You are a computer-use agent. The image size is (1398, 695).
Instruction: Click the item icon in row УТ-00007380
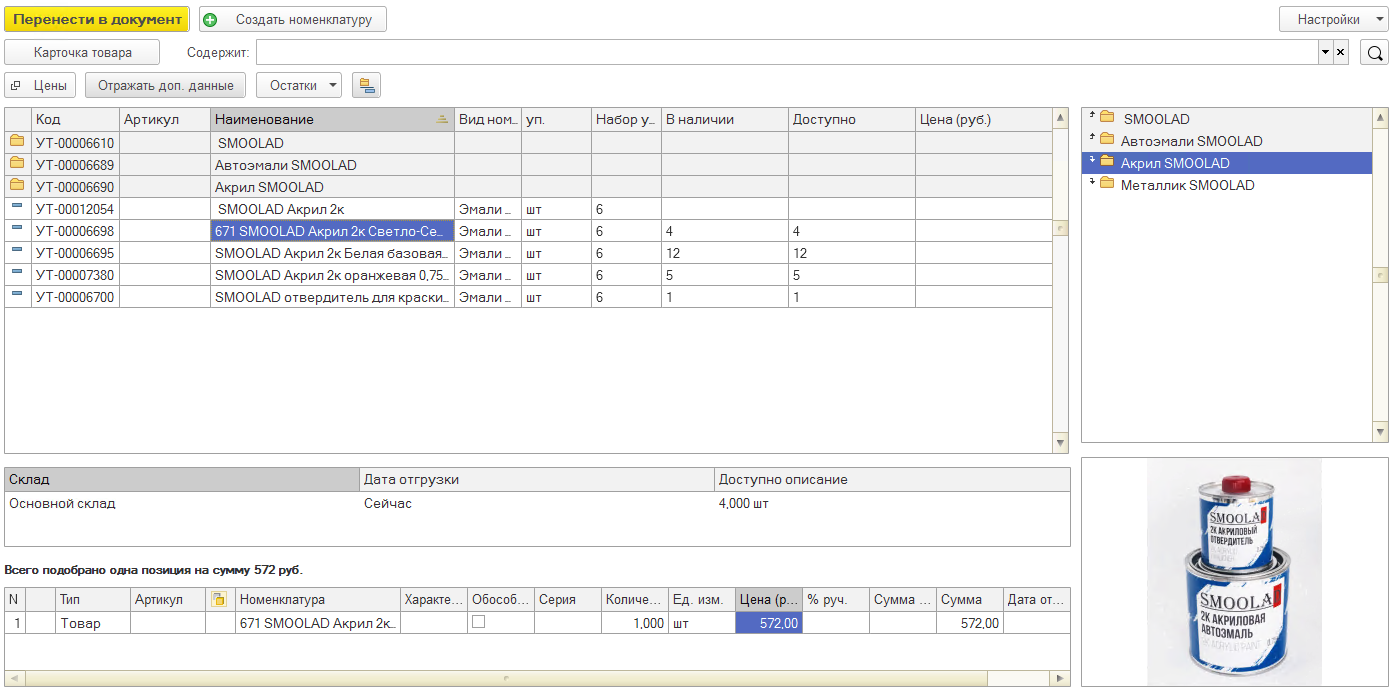[17, 274]
